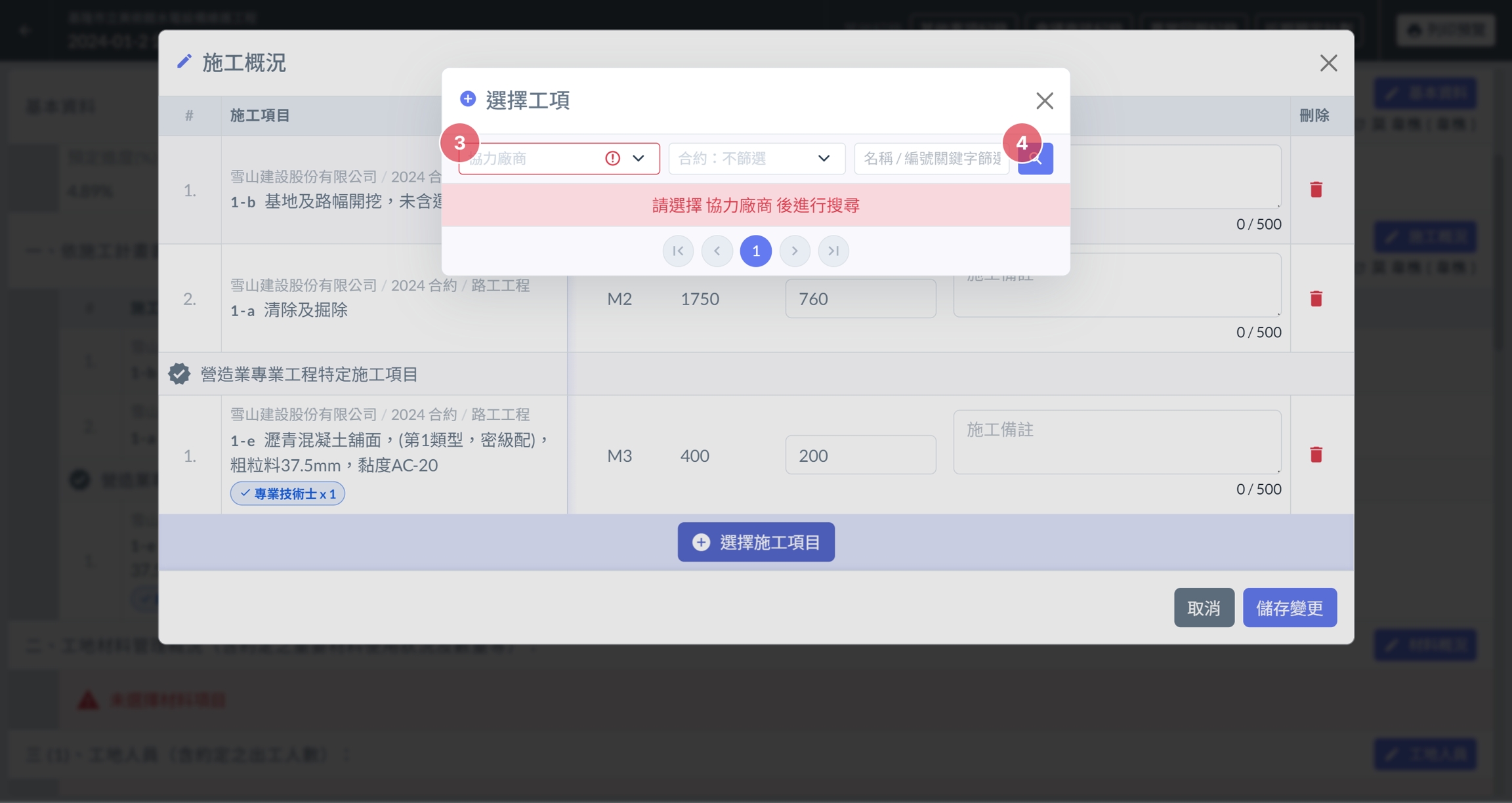Screen dimensions: 1512x803
Task: Click 取消 to cancel changes
Action: click(x=1204, y=608)
